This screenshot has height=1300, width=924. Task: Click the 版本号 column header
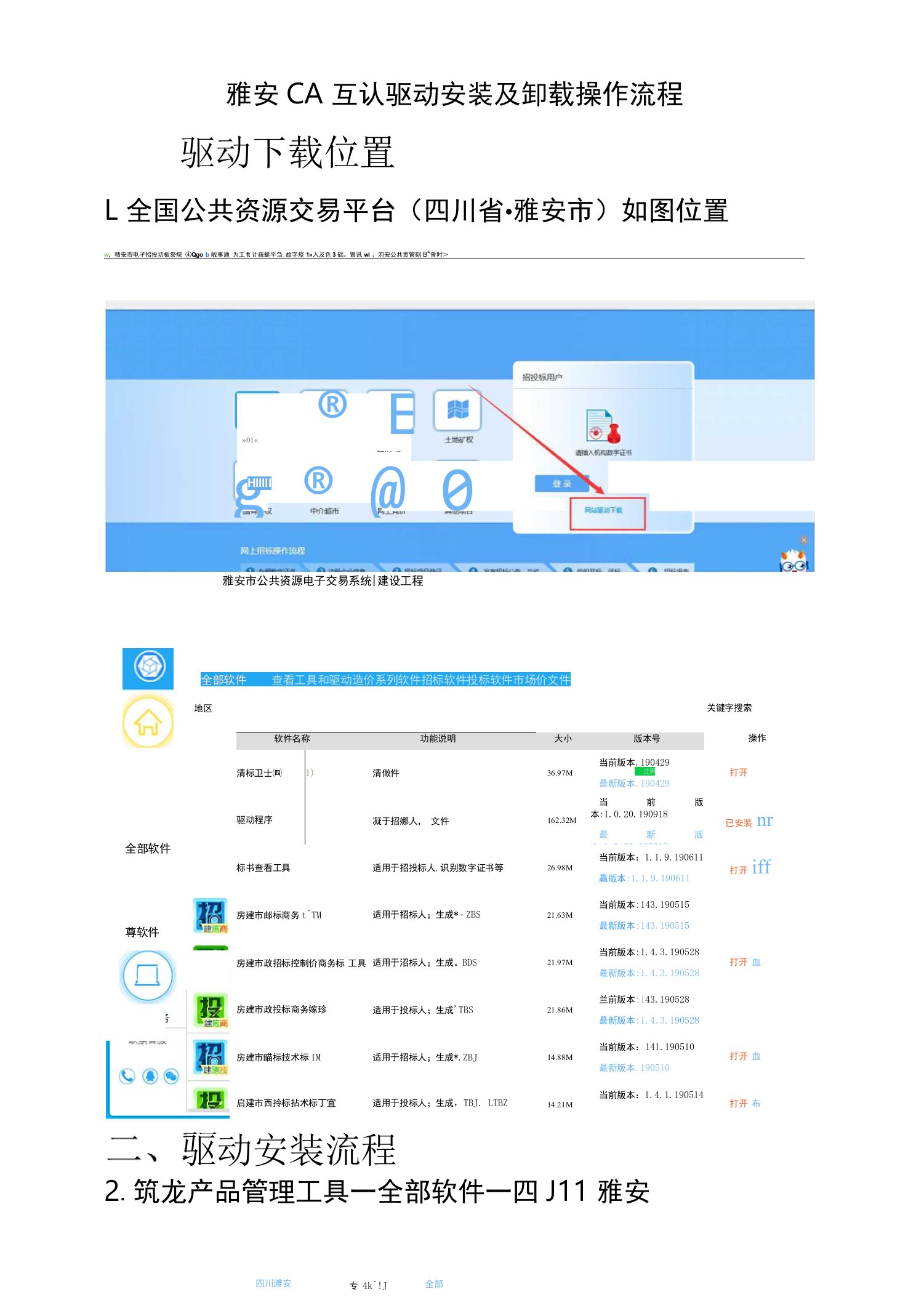[646, 739]
